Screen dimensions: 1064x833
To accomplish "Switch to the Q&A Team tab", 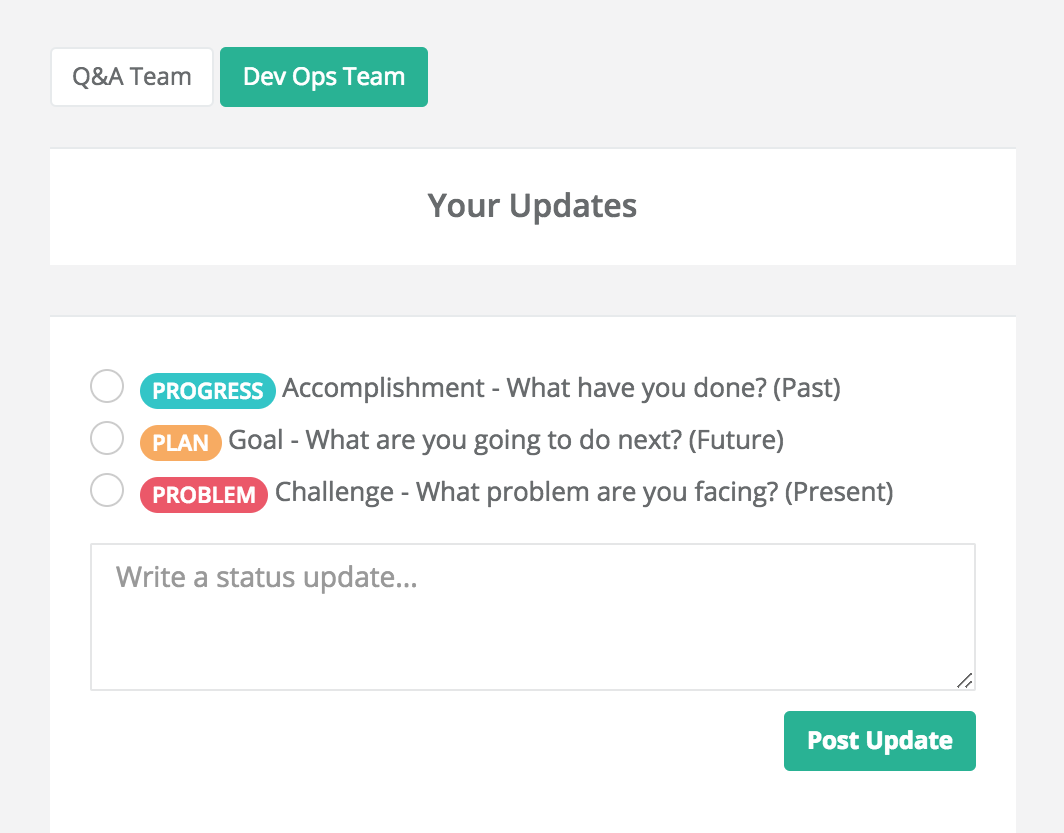I will coord(132,77).
